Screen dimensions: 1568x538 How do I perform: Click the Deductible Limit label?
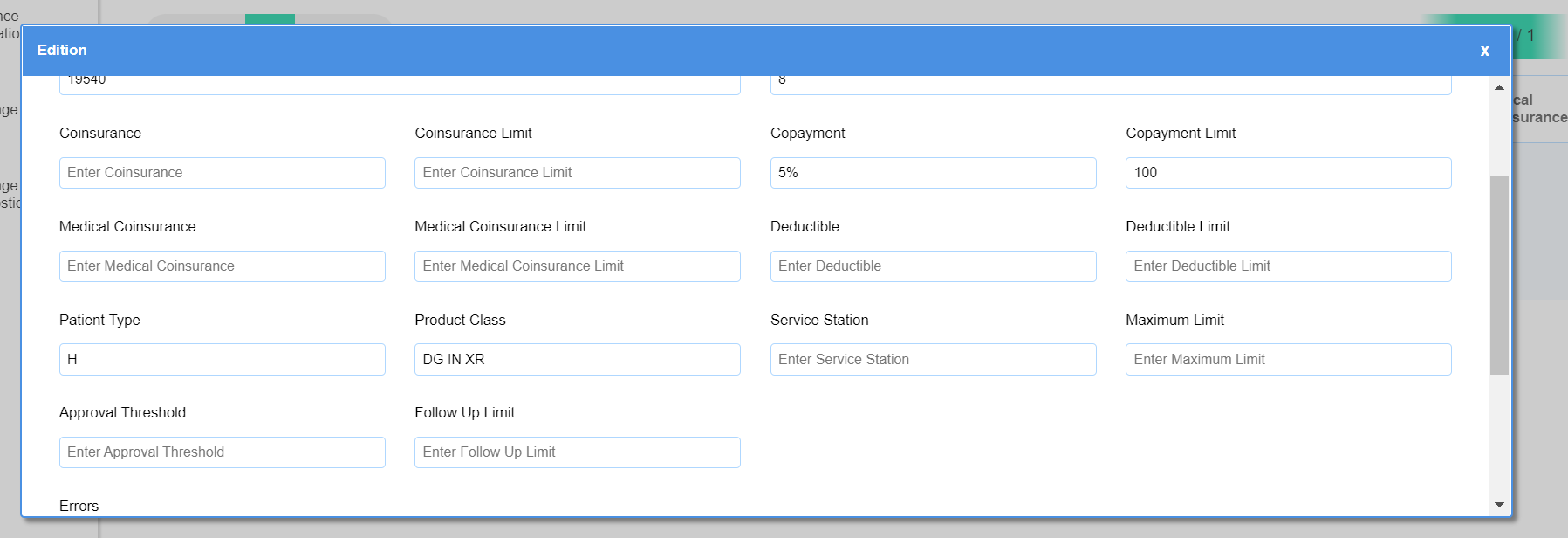tap(1178, 226)
